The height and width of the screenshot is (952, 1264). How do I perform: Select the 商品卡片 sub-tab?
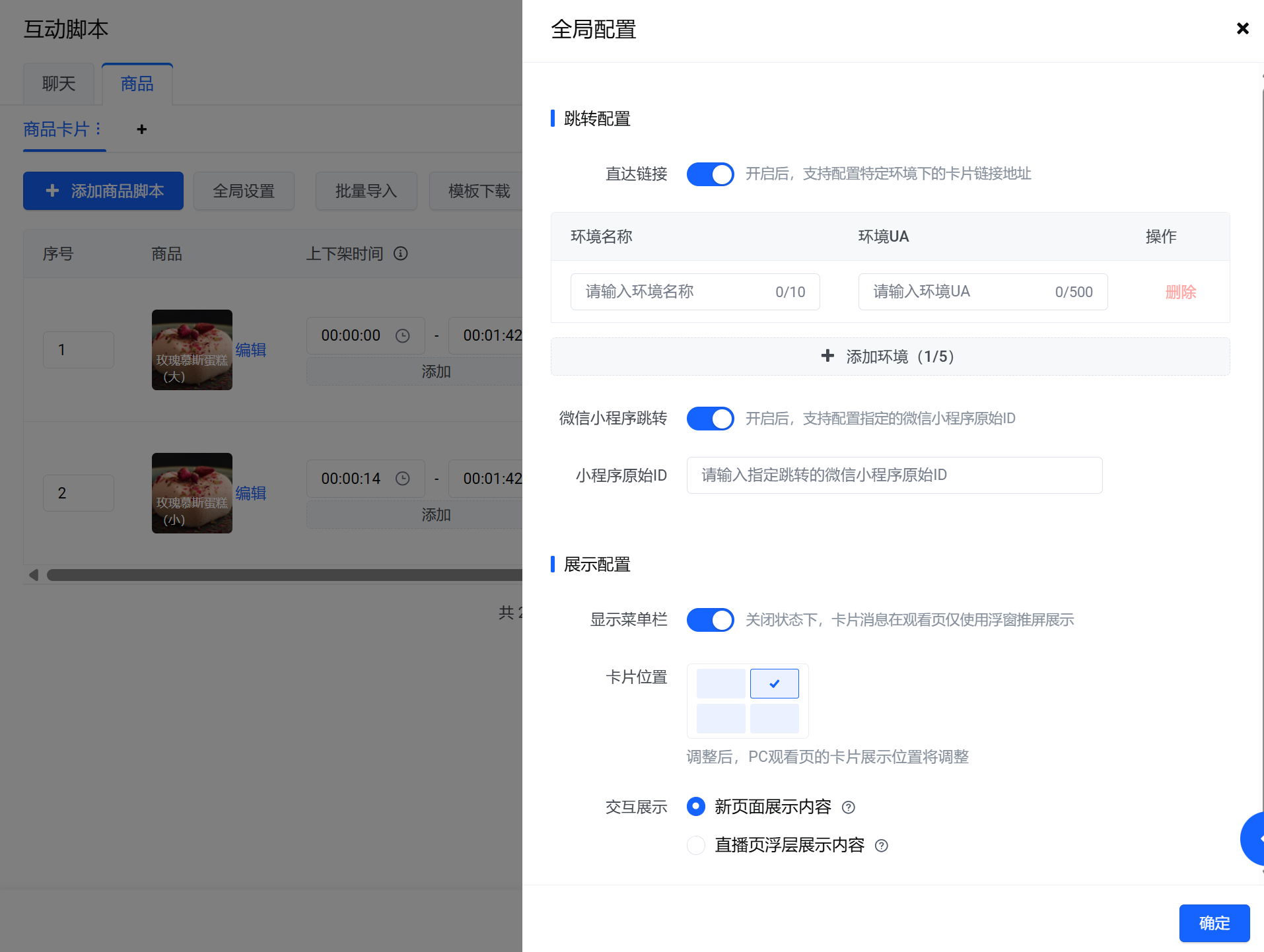[56, 129]
